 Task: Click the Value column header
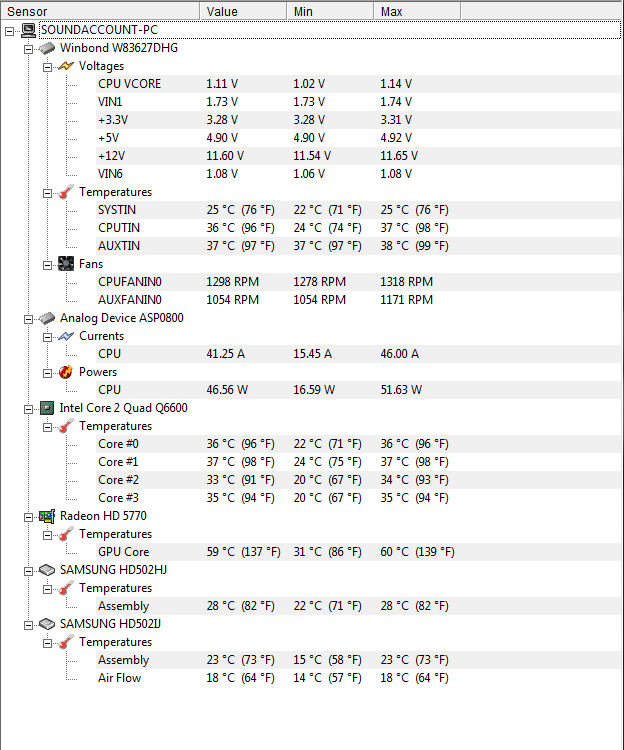pyautogui.click(x=243, y=11)
